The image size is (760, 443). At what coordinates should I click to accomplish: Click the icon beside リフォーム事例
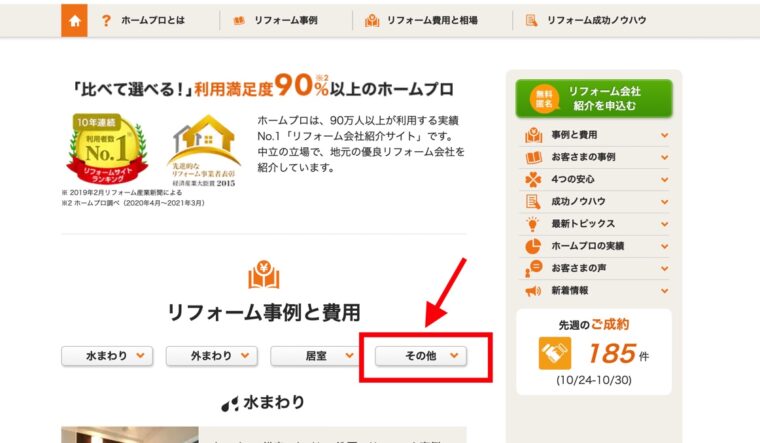[x=238, y=20]
